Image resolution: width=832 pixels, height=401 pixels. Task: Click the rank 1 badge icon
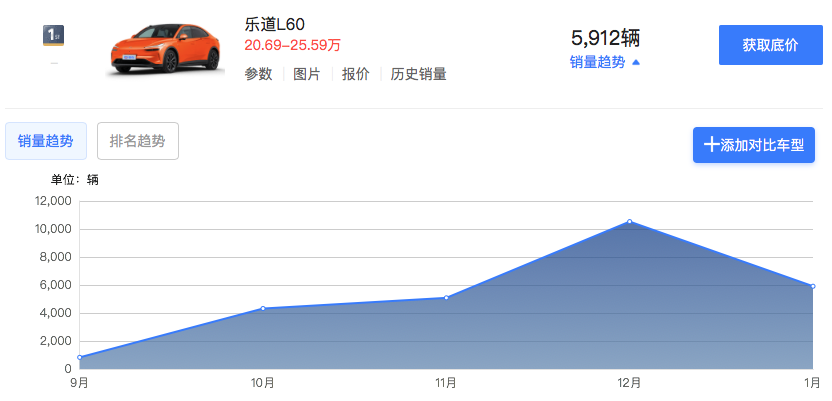[53, 35]
